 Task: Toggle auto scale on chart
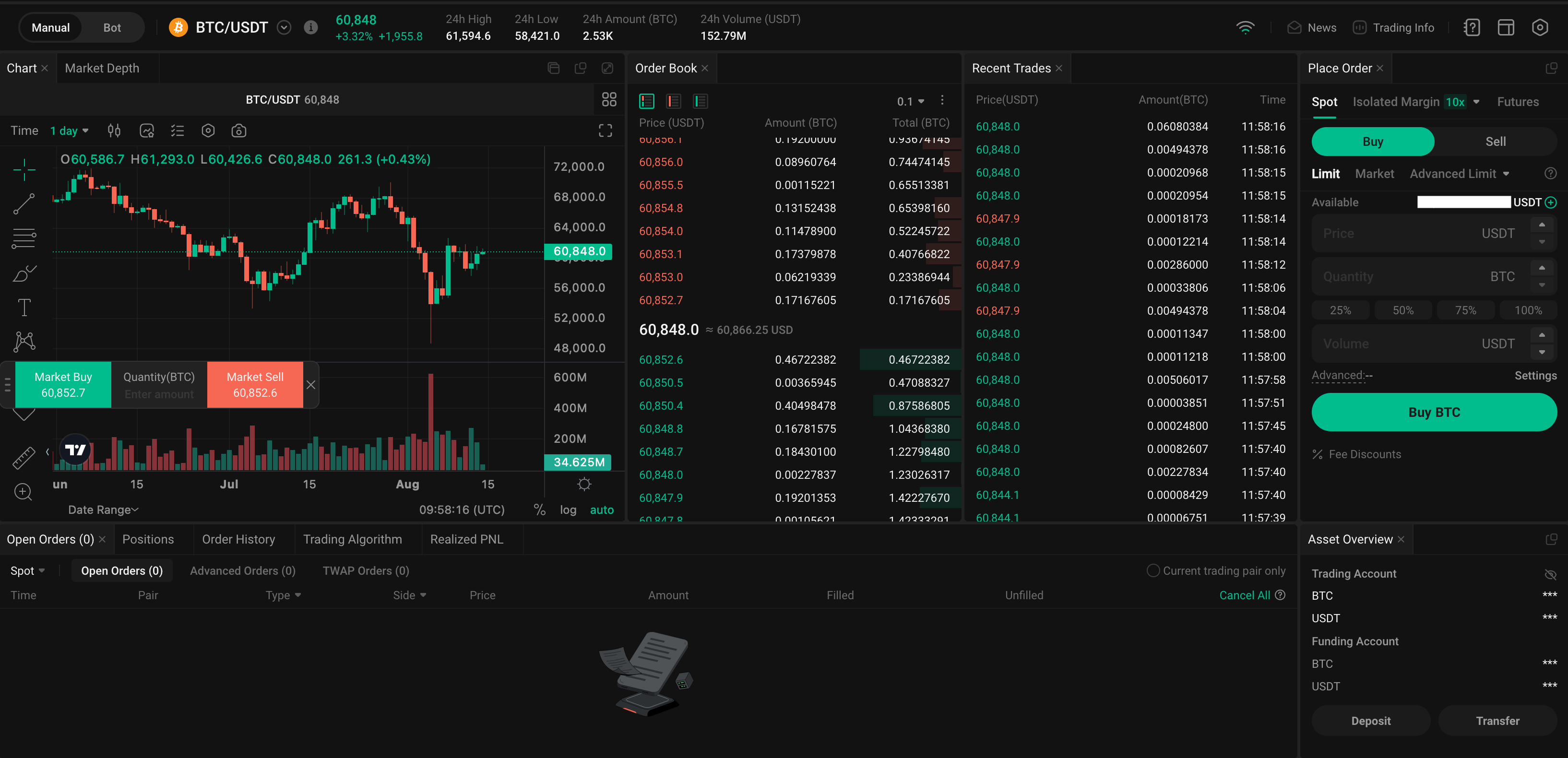click(601, 509)
